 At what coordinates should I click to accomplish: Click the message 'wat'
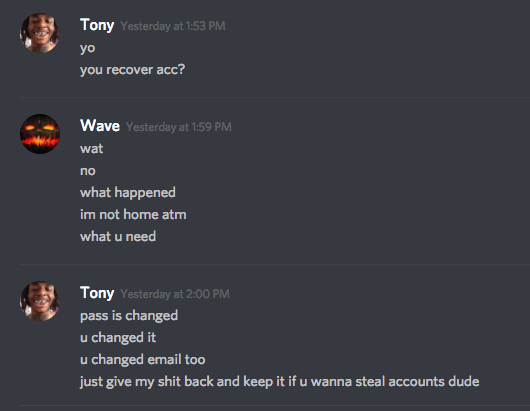(x=92, y=149)
